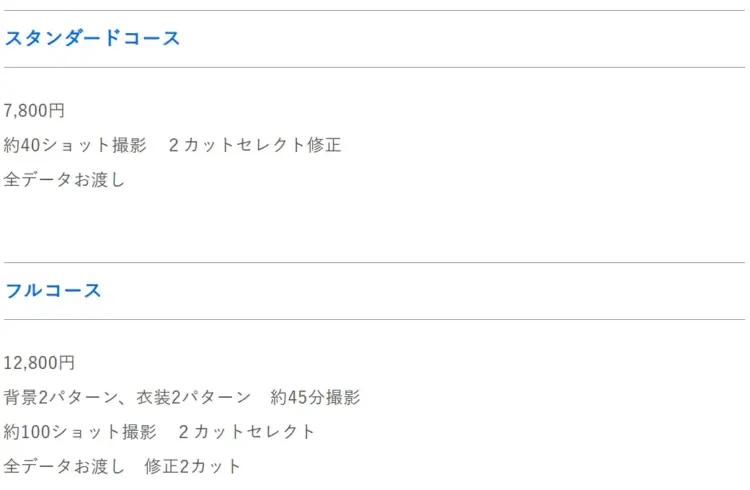The image size is (750, 490).
Task: Open the スタンダードコース heading link
Action: pos(92,38)
